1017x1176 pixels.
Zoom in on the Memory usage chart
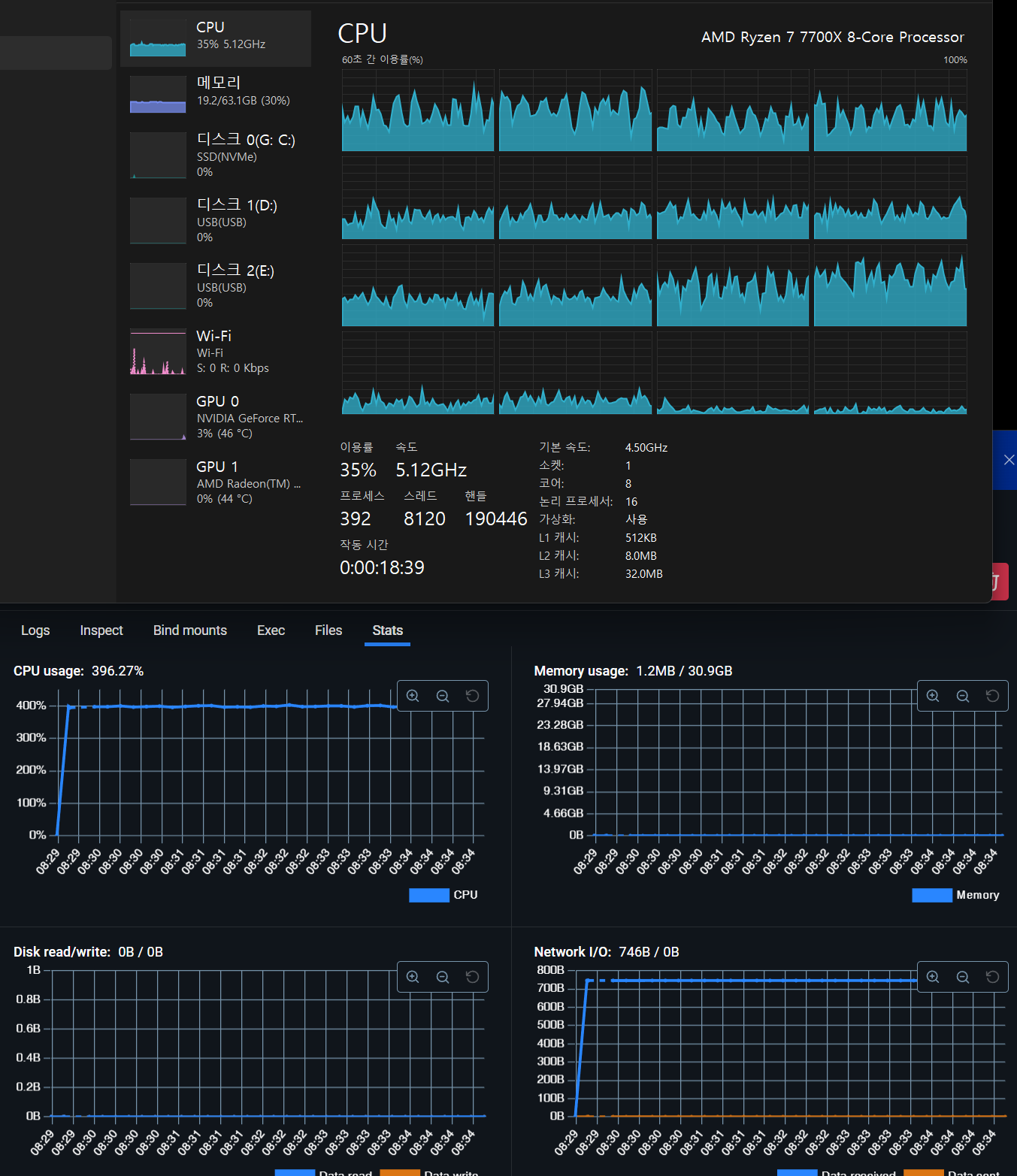(x=933, y=696)
